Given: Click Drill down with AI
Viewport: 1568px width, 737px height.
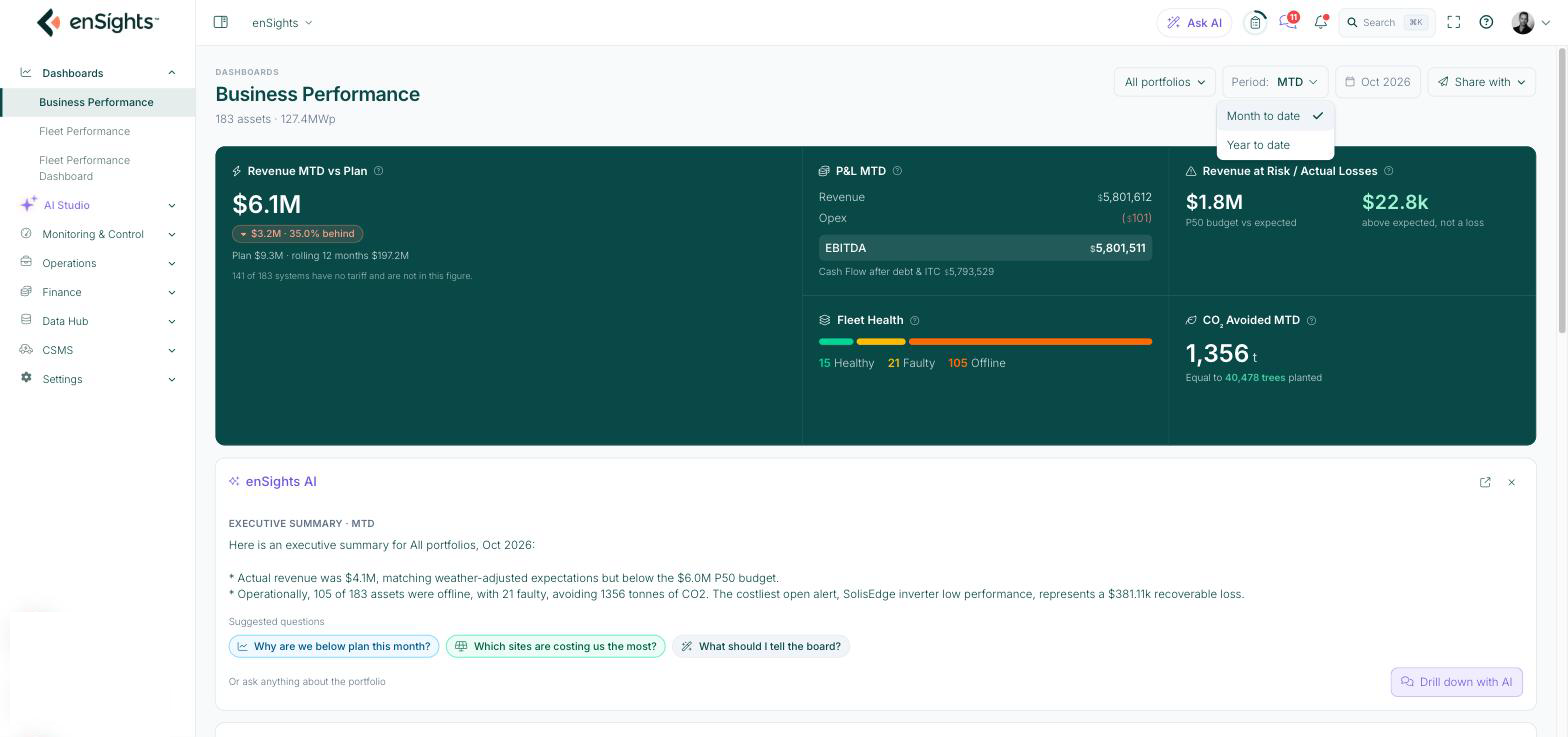Looking at the screenshot, I should click(x=1456, y=682).
